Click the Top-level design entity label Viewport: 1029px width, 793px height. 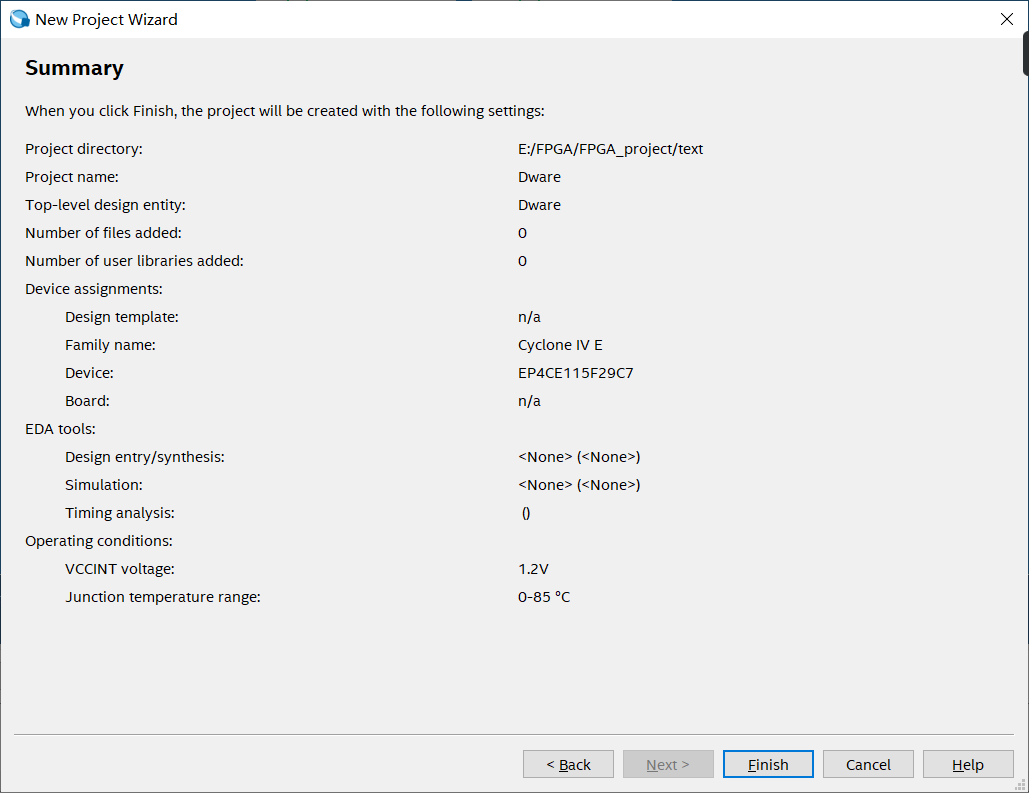pos(105,205)
